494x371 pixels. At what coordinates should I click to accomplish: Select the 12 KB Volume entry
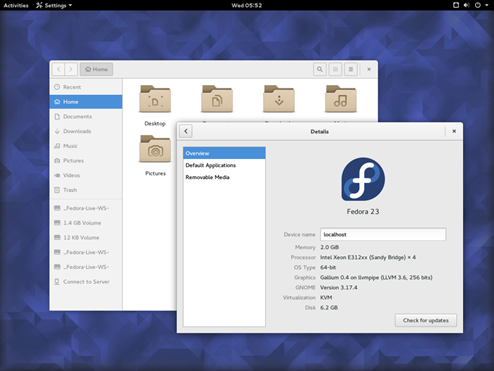(x=86, y=237)
